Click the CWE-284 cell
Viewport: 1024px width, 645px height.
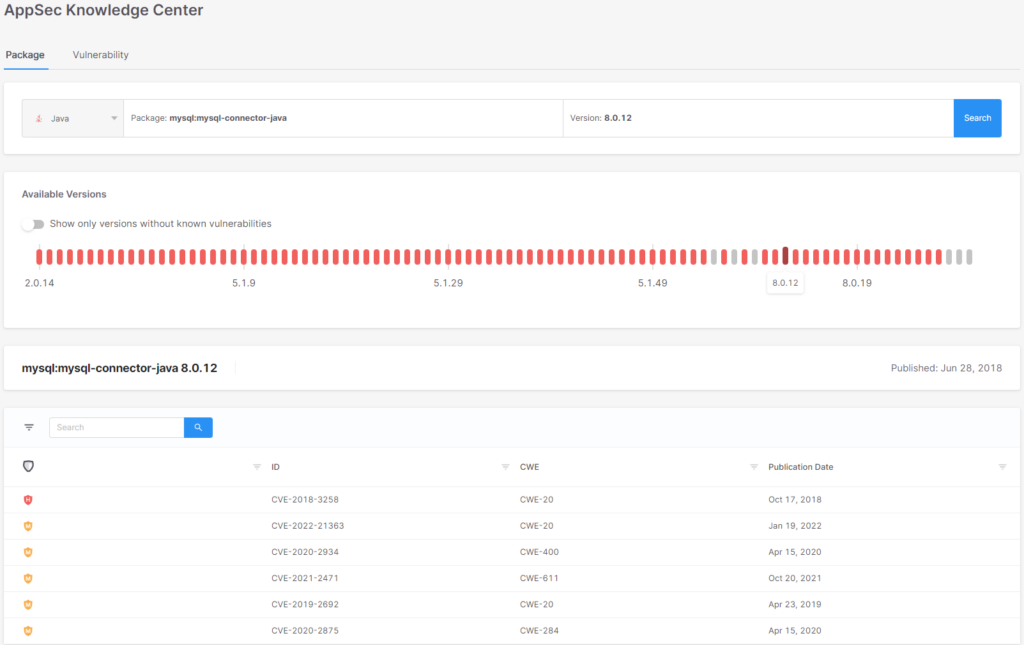(539, 631)
